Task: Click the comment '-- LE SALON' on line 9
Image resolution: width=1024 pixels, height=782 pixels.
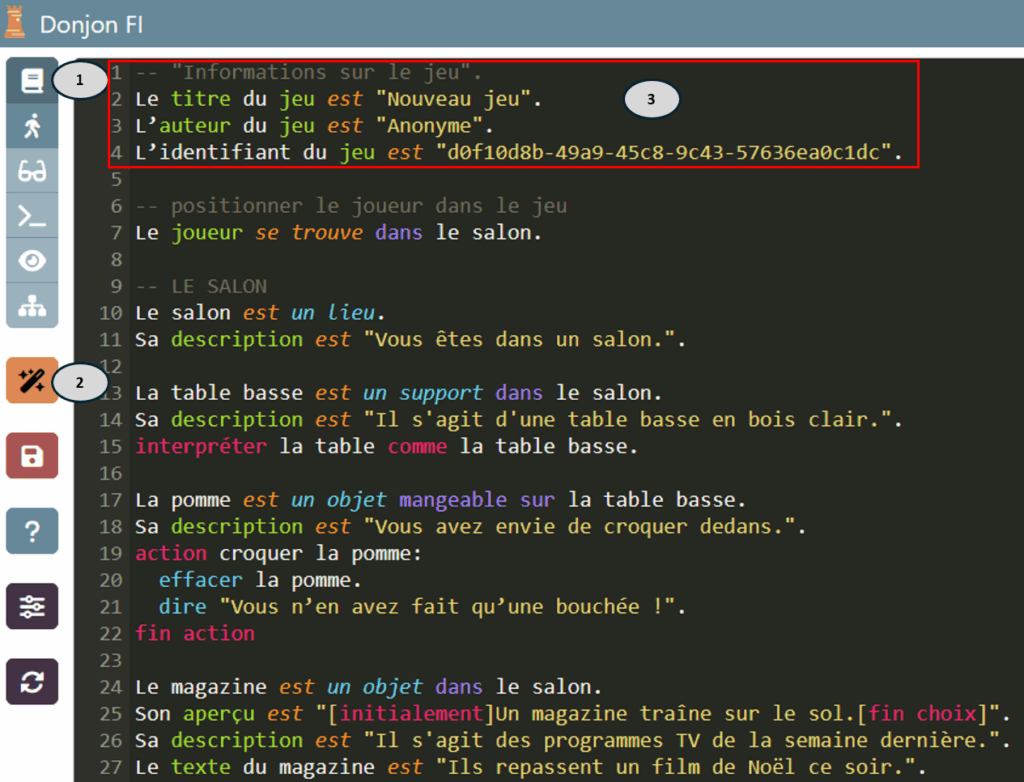Action: pos(205,285)
